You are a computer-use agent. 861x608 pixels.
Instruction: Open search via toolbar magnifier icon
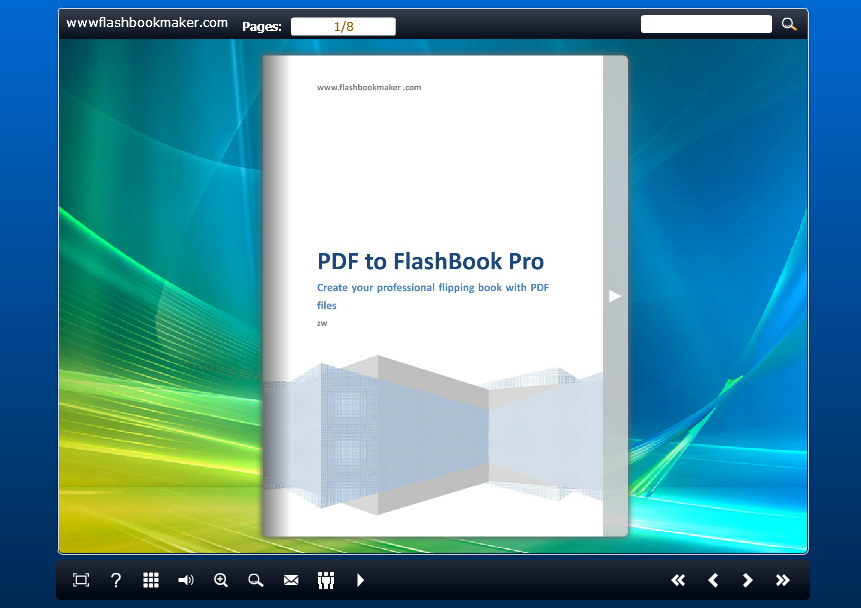[256, 580]
